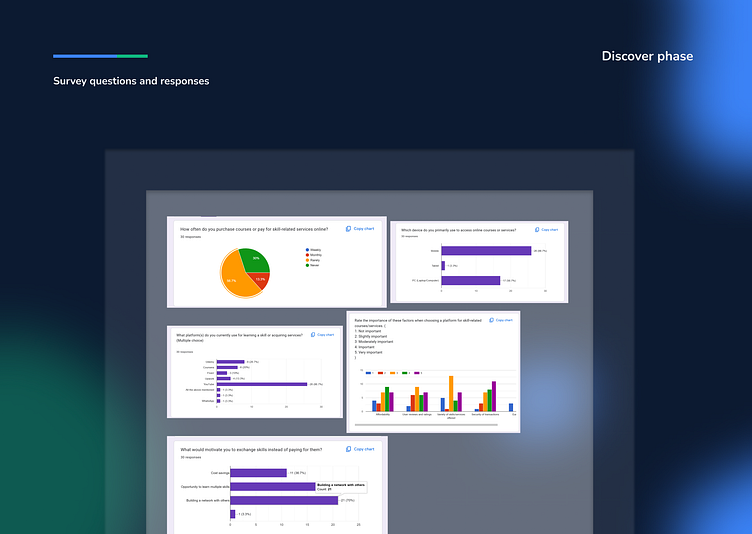Select the YouTube bar in platforms chart
Image resolution: width=752 pixels, height=534 pixels.
[x=262, y=384]
